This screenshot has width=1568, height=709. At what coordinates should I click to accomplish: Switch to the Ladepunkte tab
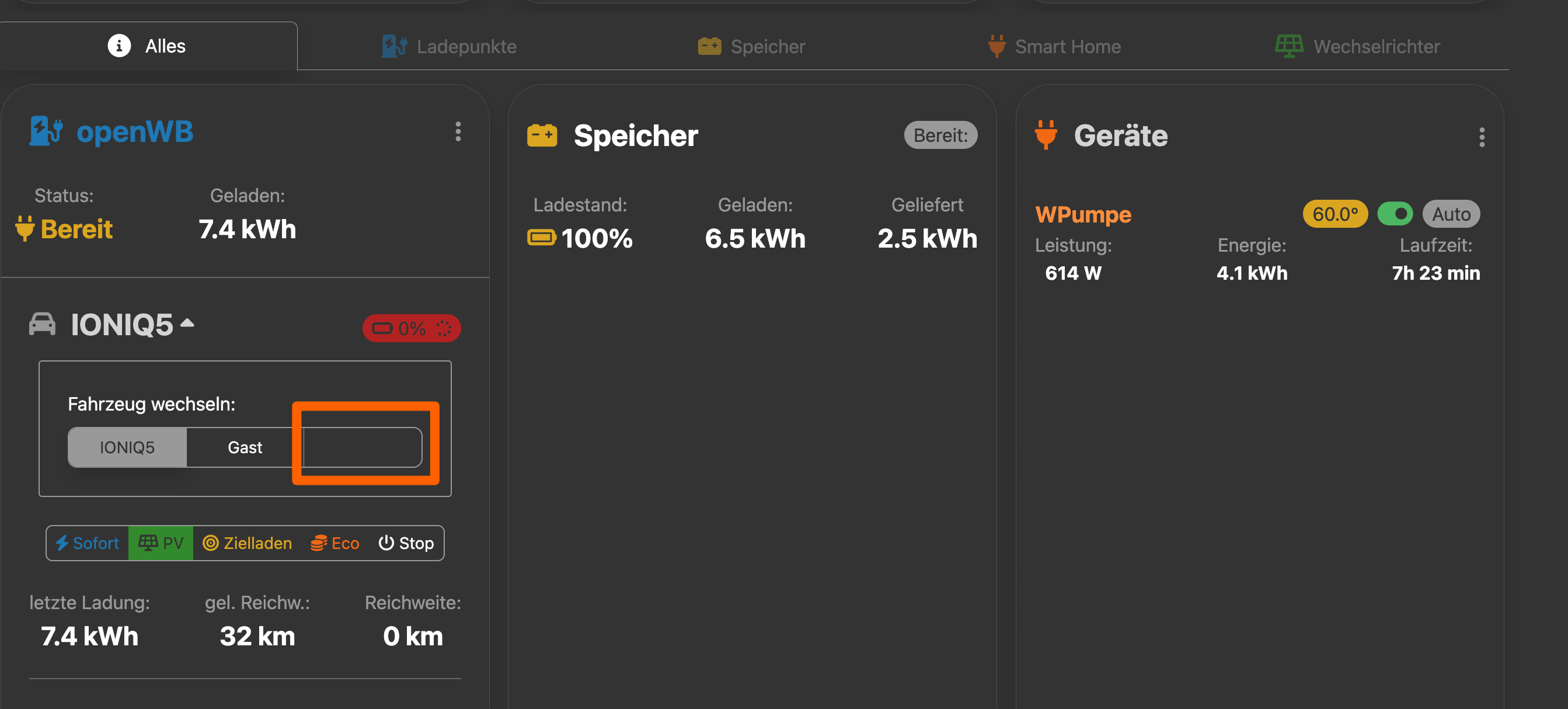pyautogui.click(x=450, y=46)
